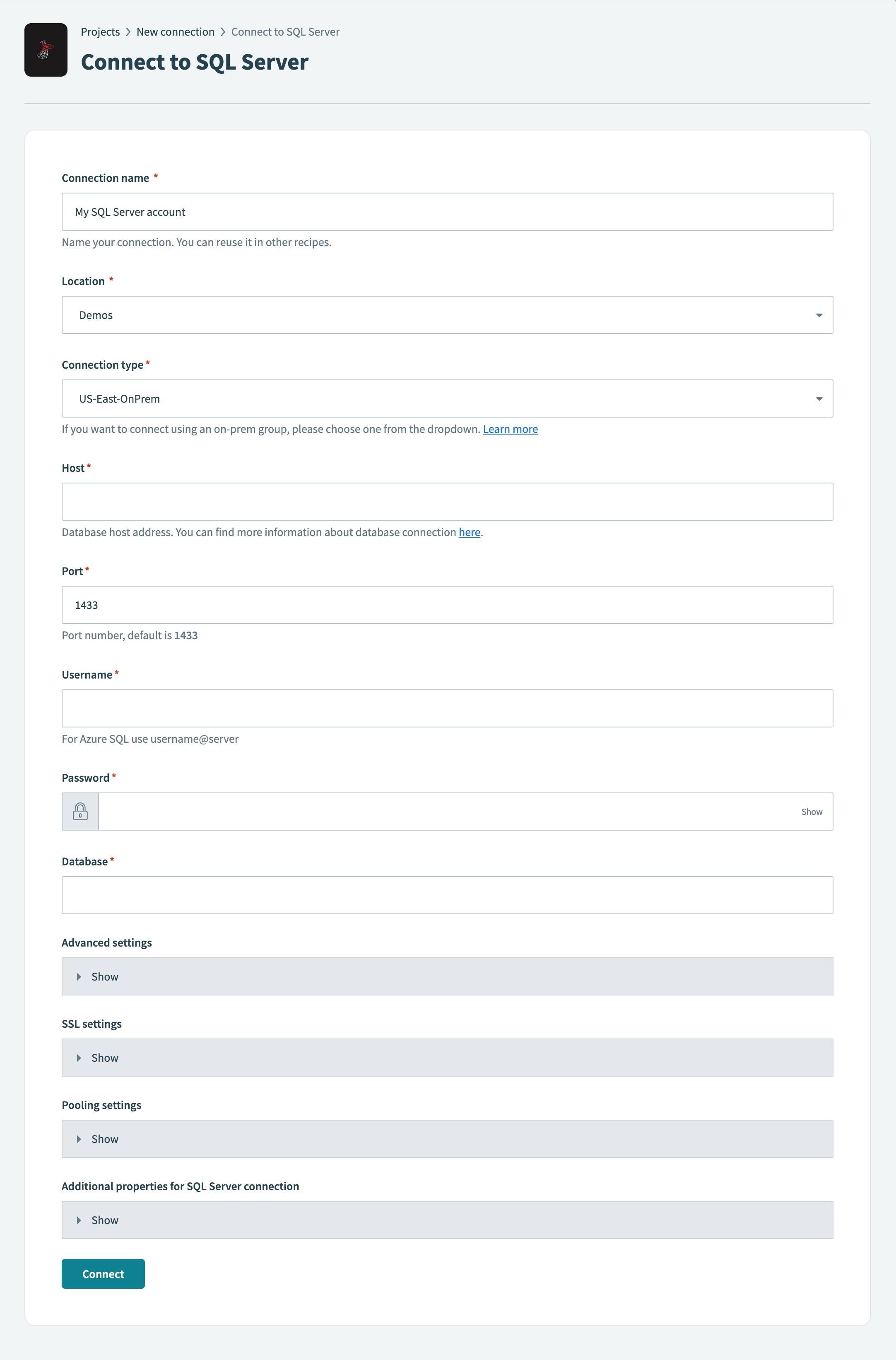Screen dimensions: 896x1360
Task: Click the Connect button
Action: coord(103,1274)
